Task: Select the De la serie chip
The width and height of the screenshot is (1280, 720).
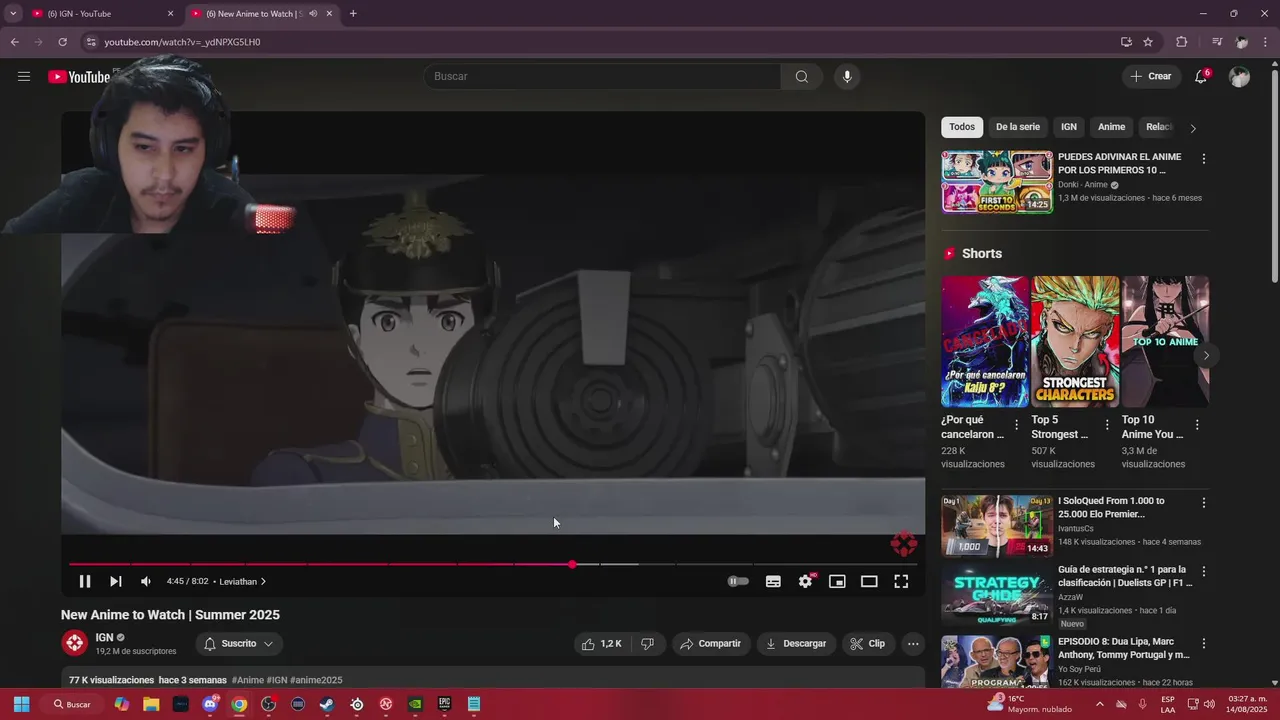Action: tap(1018, 127)
